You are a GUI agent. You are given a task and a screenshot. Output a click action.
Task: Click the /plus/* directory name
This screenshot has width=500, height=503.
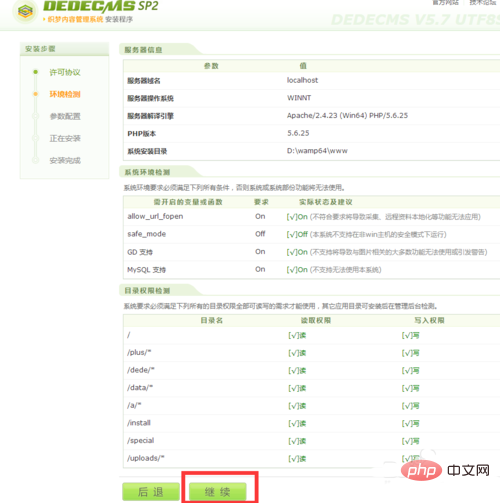click(x=139, y=352)
